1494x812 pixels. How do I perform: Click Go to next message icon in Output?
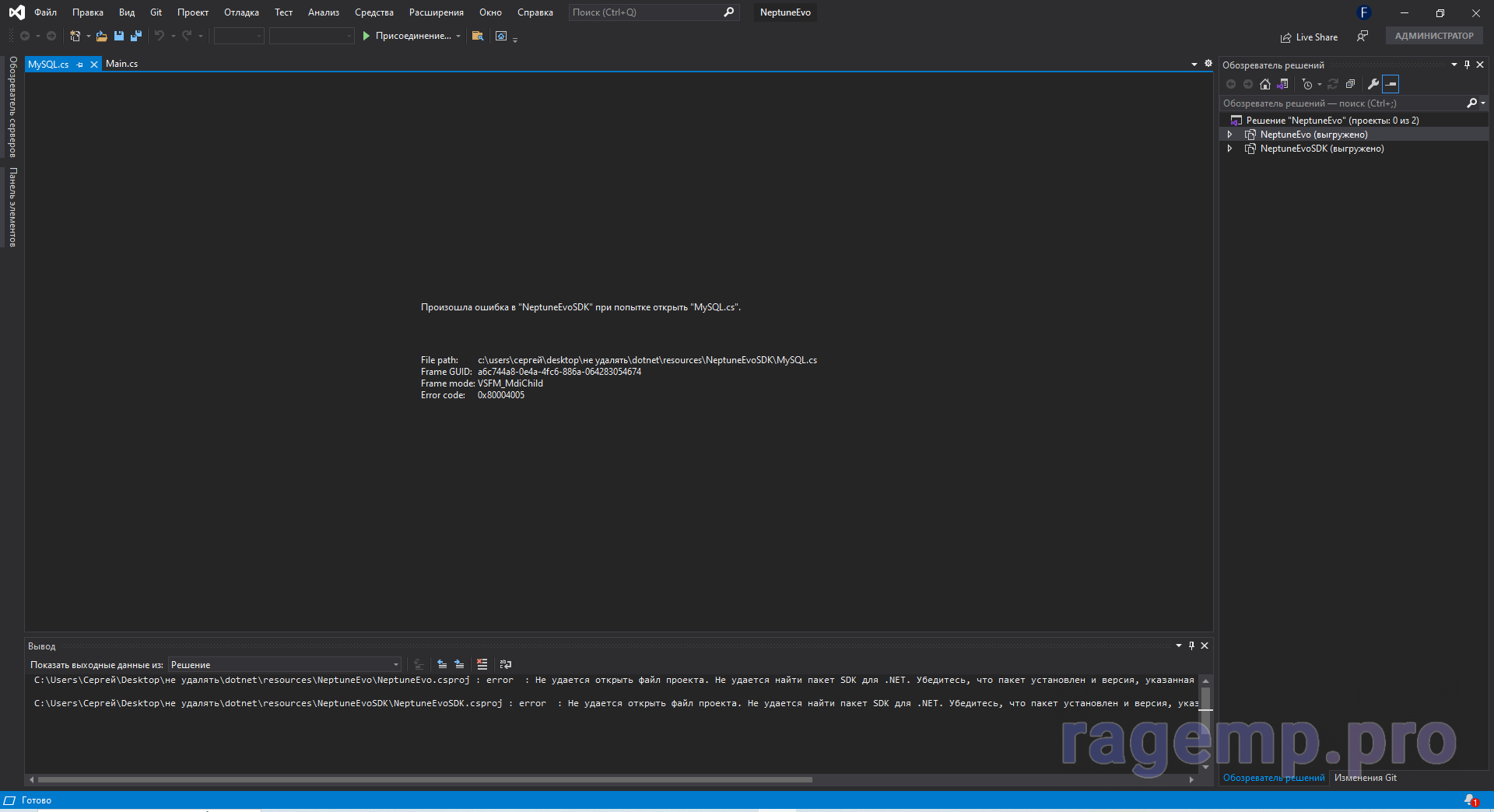[x=459, y=664]
